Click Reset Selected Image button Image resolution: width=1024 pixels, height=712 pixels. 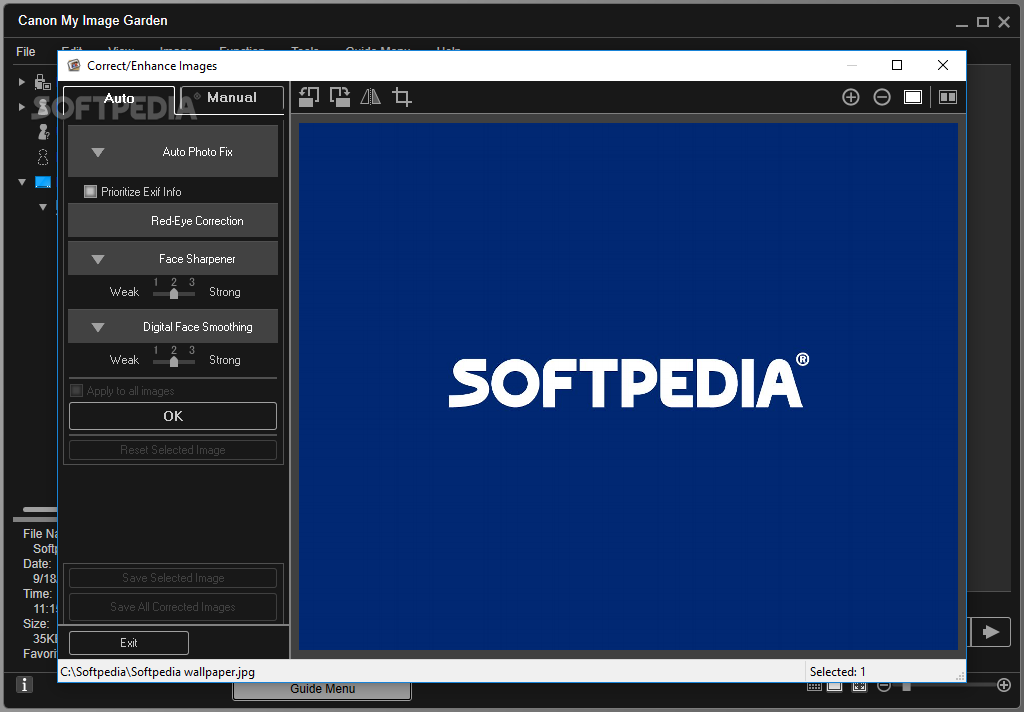pos(173,450)
